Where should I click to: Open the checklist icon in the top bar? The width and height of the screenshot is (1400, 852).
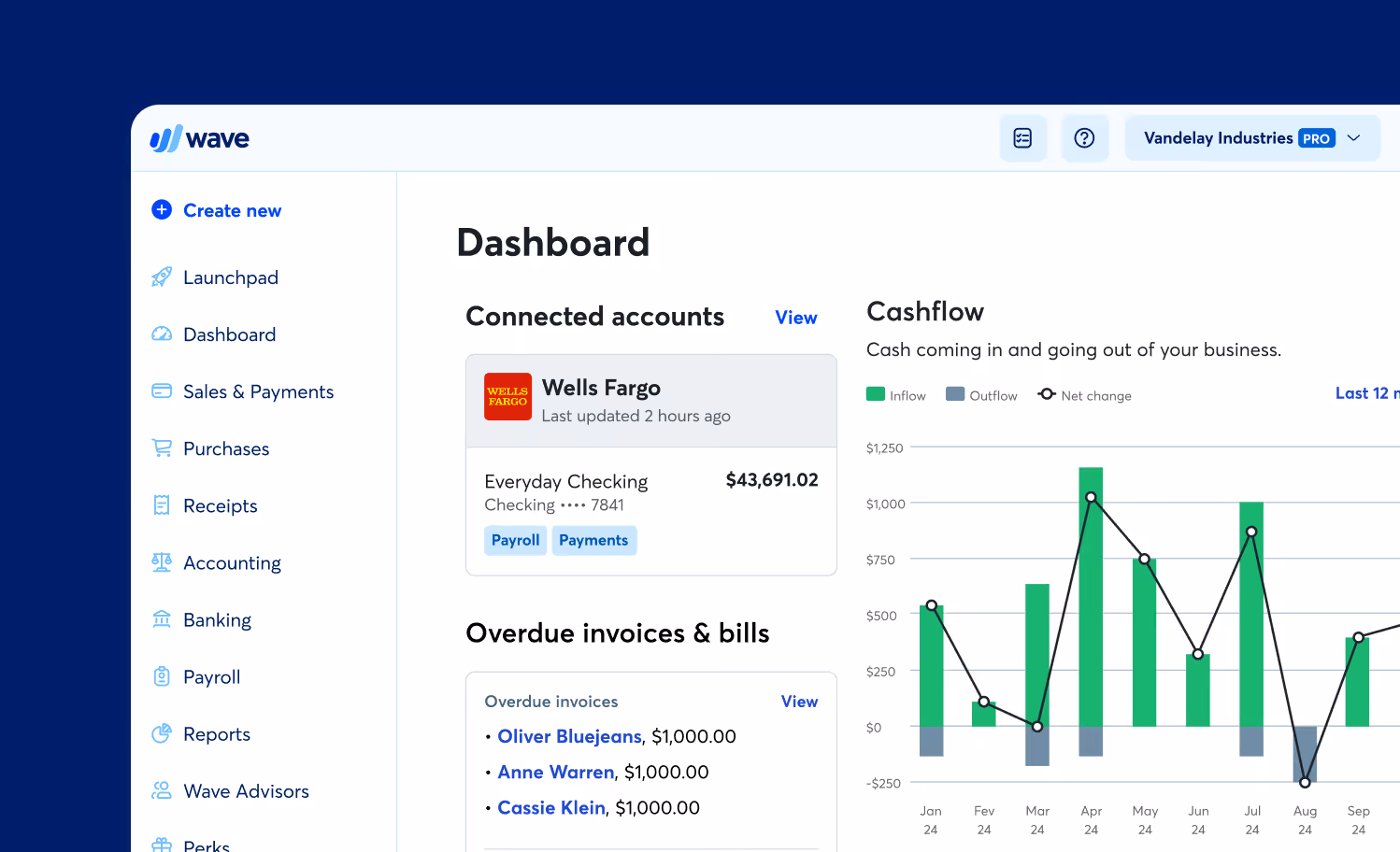1023,137
